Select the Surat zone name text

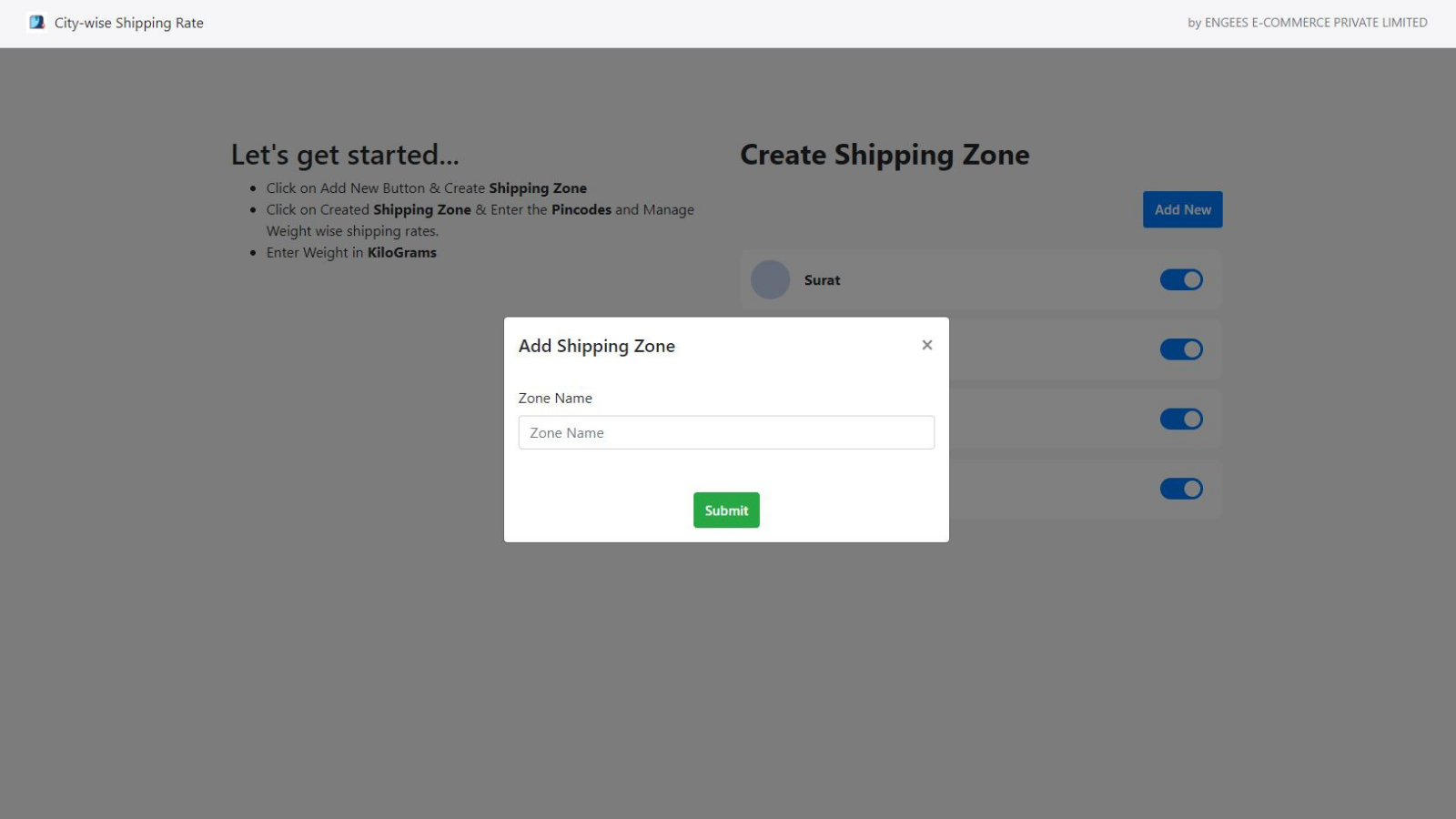822,279
